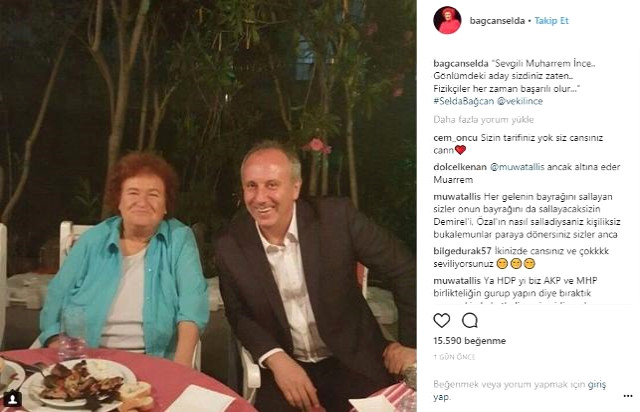The image size is (640, 412).
Task: Open the @muwatallis mention in the comment
Action: [x=517, y=167]
